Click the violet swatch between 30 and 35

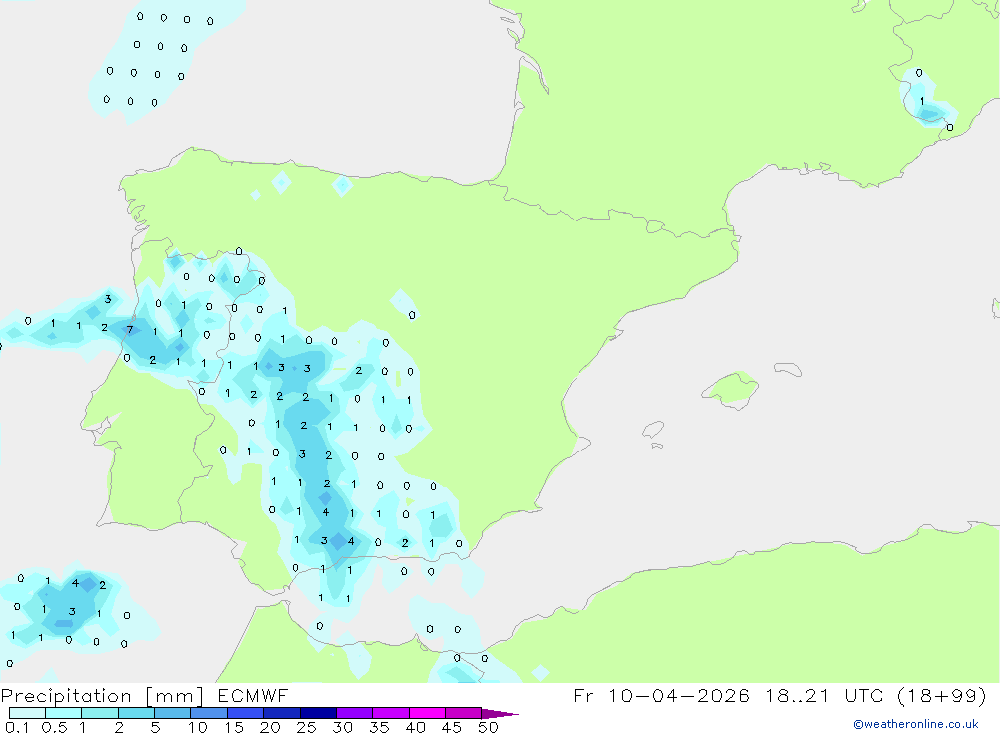click(x=355, y=713)
